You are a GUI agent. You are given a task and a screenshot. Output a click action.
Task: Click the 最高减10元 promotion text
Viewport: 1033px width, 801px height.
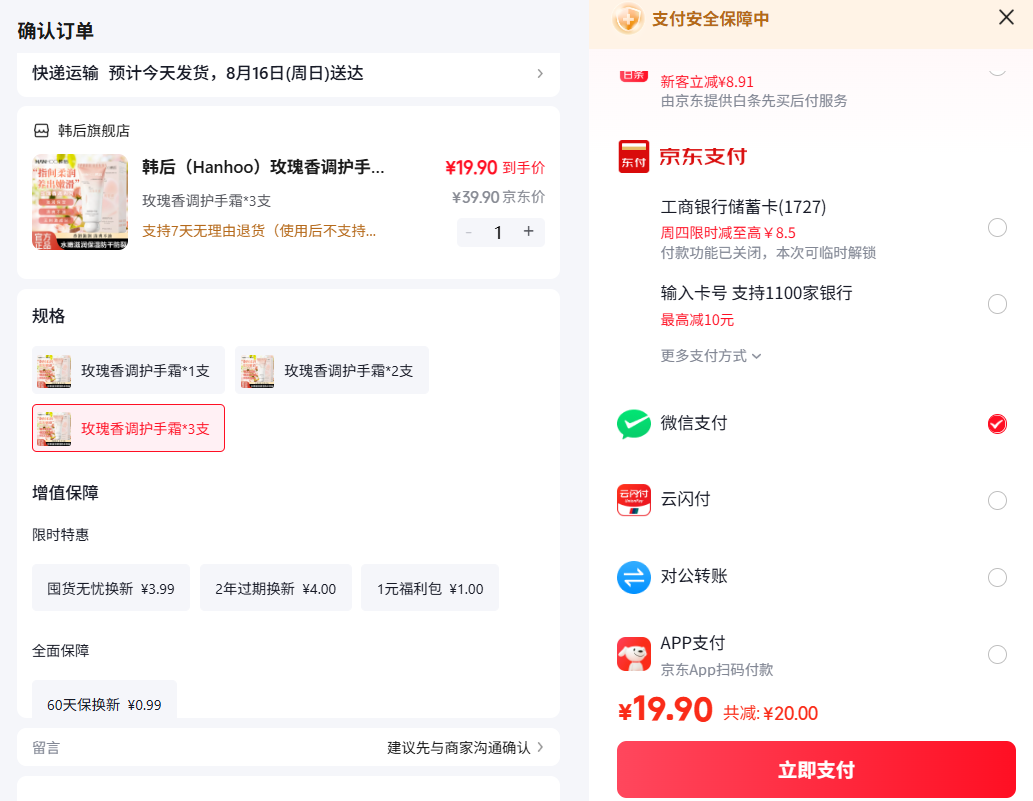(x=697, y=320)
